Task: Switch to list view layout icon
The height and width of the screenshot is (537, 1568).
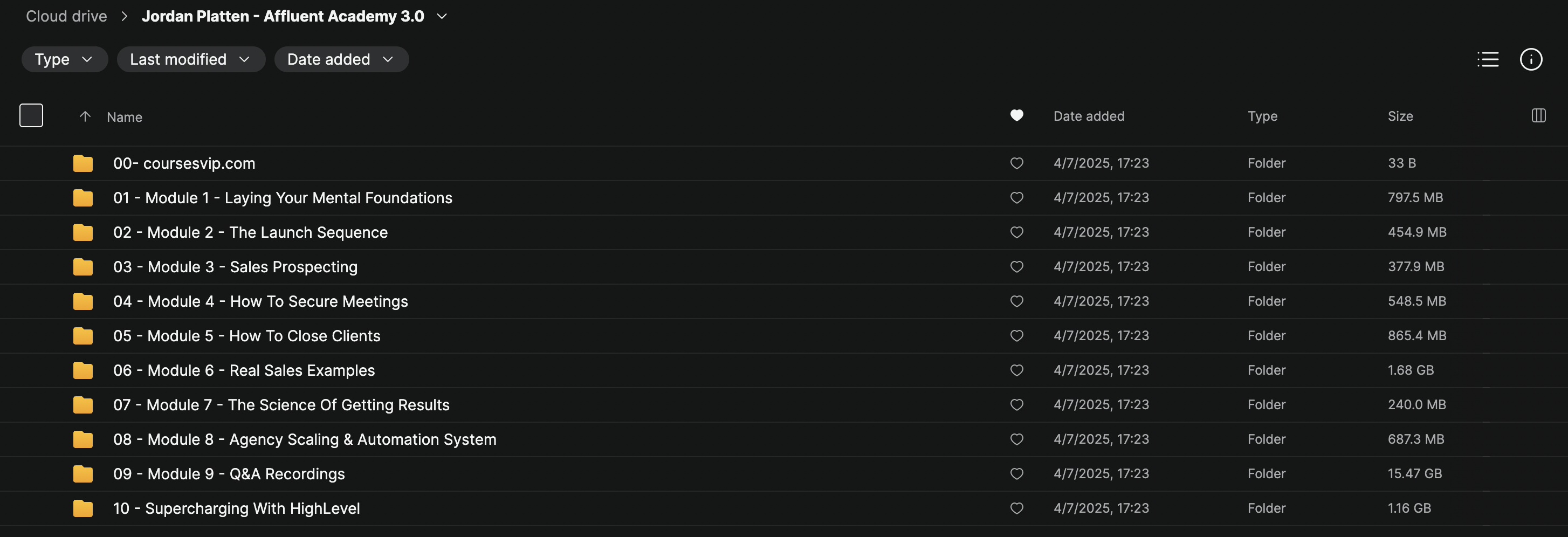Action: [x=1487, y=59]
